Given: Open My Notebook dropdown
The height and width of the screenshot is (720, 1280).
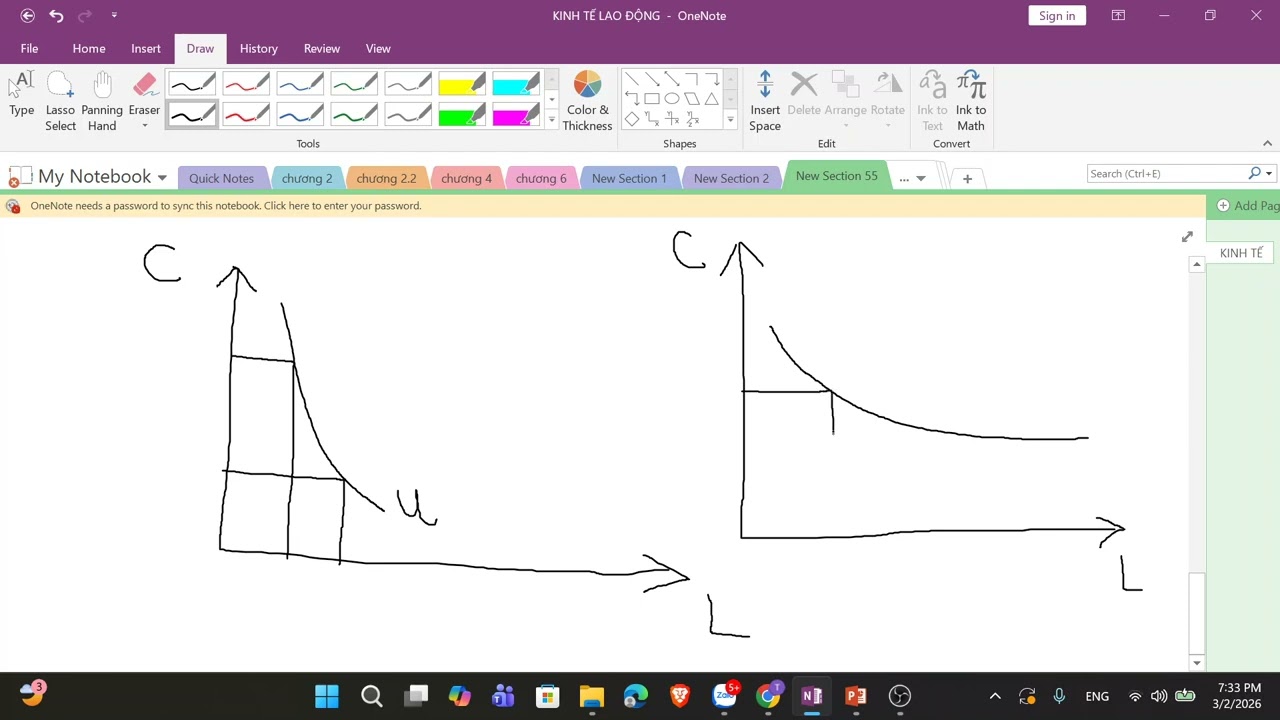Looking at the screenshot, I should 162,178.
